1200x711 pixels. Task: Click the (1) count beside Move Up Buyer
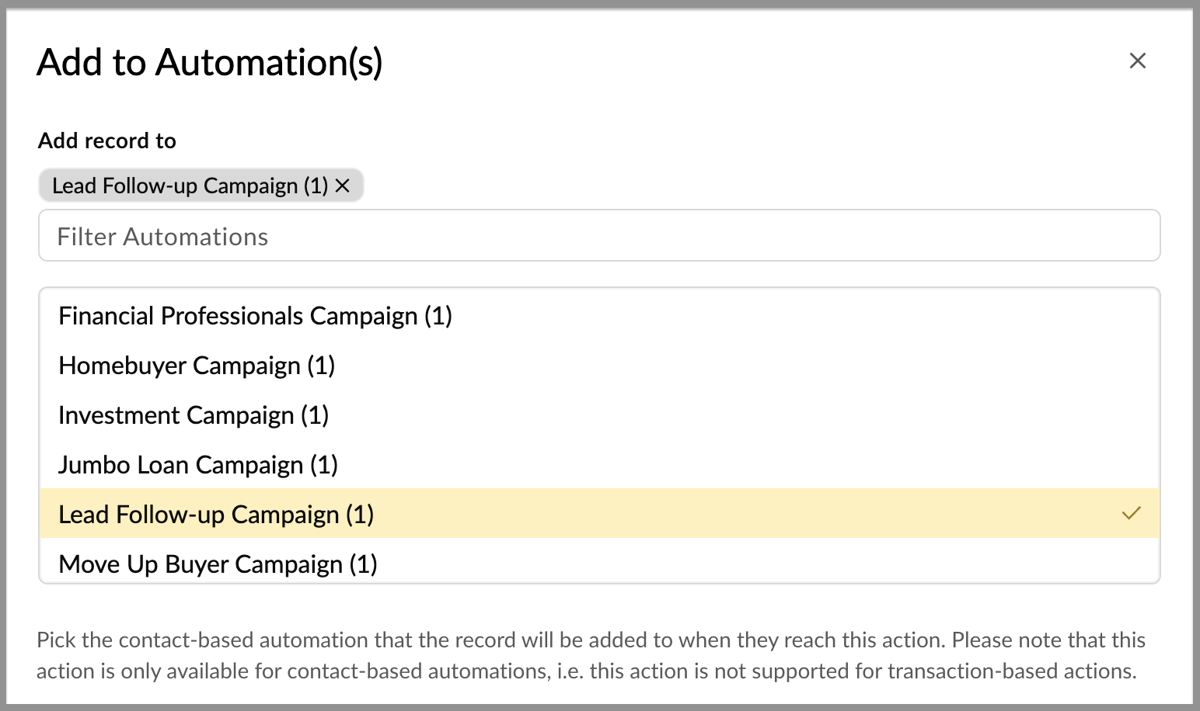pos(363,564)
